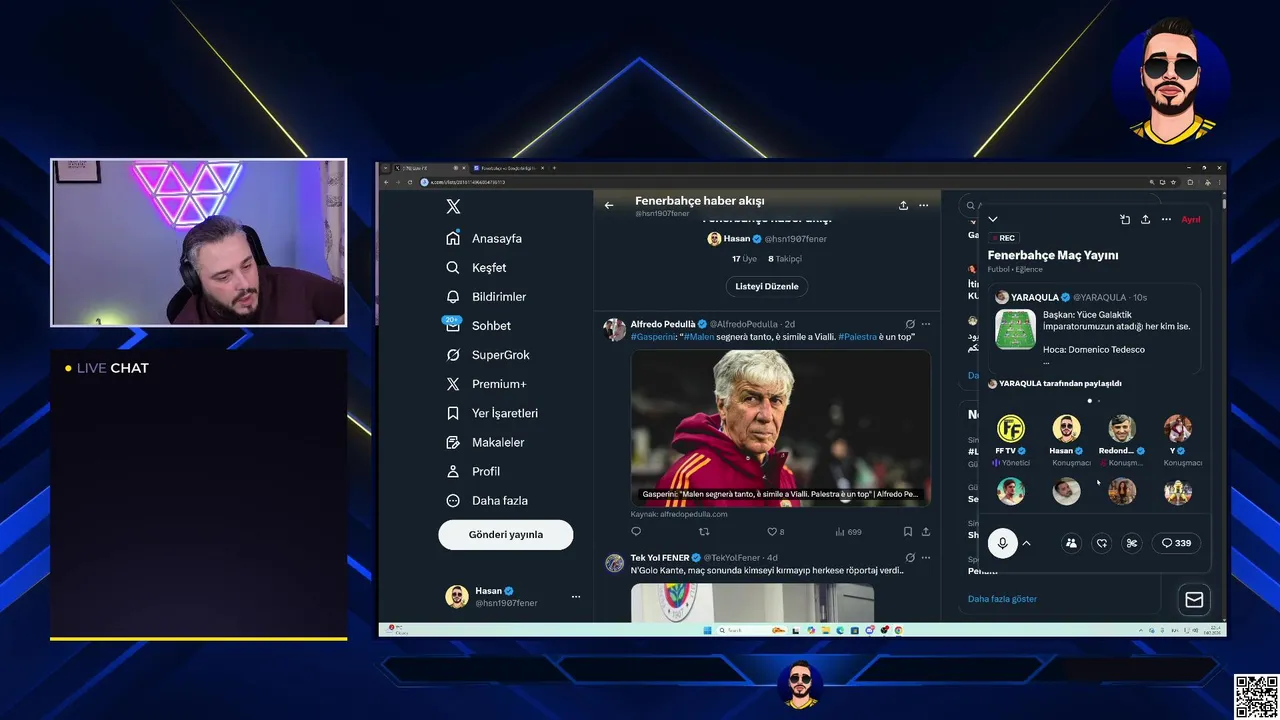The image size is (1280, 720).
Task: Like the Pedullà post with 8 likes
Action: pyautogui.click(x=776, y=532)
